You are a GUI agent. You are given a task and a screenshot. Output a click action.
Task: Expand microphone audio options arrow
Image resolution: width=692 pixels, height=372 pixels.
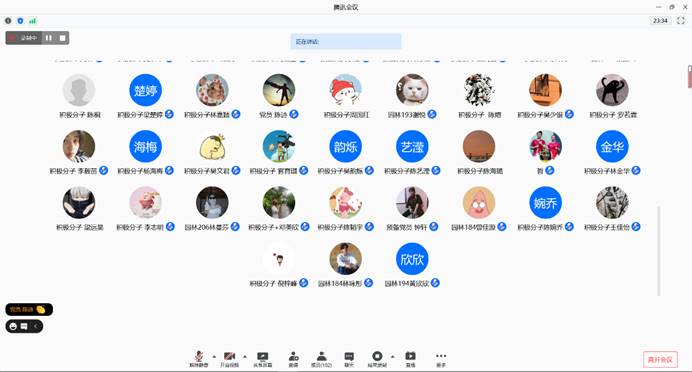coord(214,356)
